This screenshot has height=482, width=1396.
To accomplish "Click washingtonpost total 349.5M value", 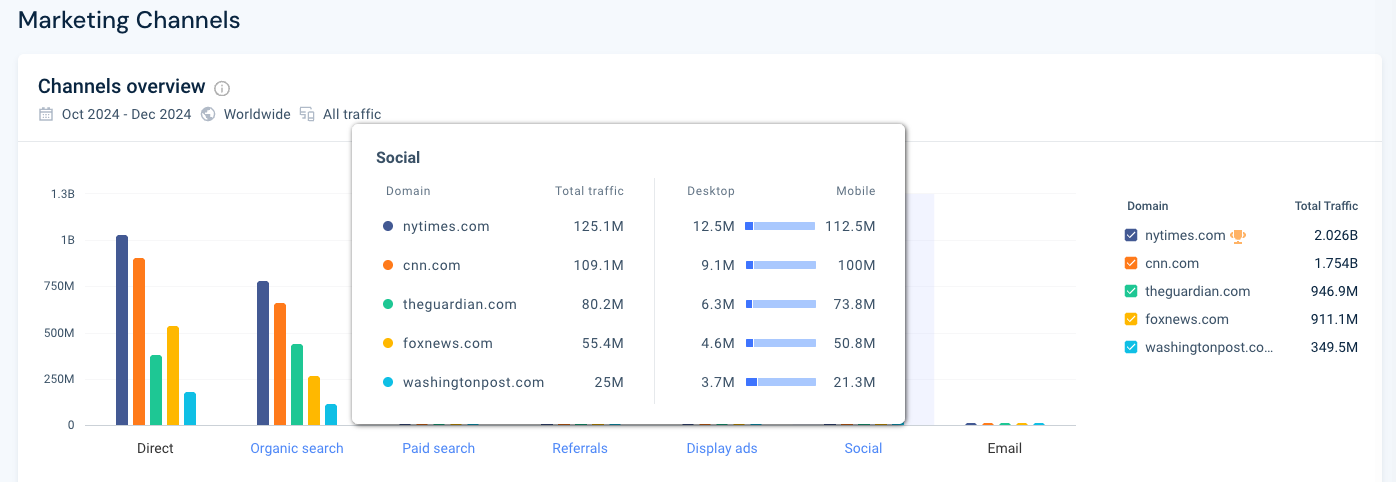I will (x=1334, y=348).
